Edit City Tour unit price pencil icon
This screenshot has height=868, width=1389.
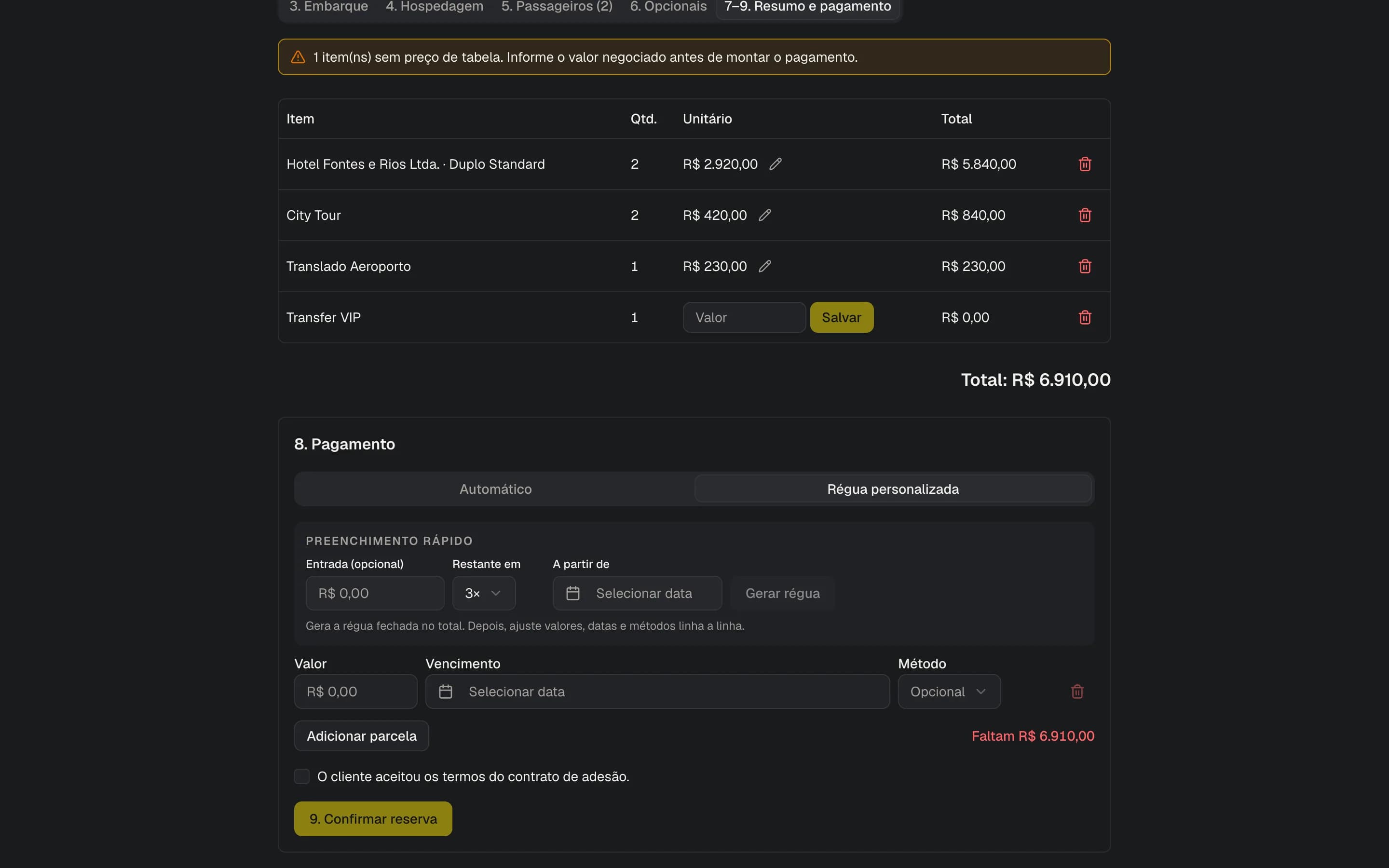(764, 215)
